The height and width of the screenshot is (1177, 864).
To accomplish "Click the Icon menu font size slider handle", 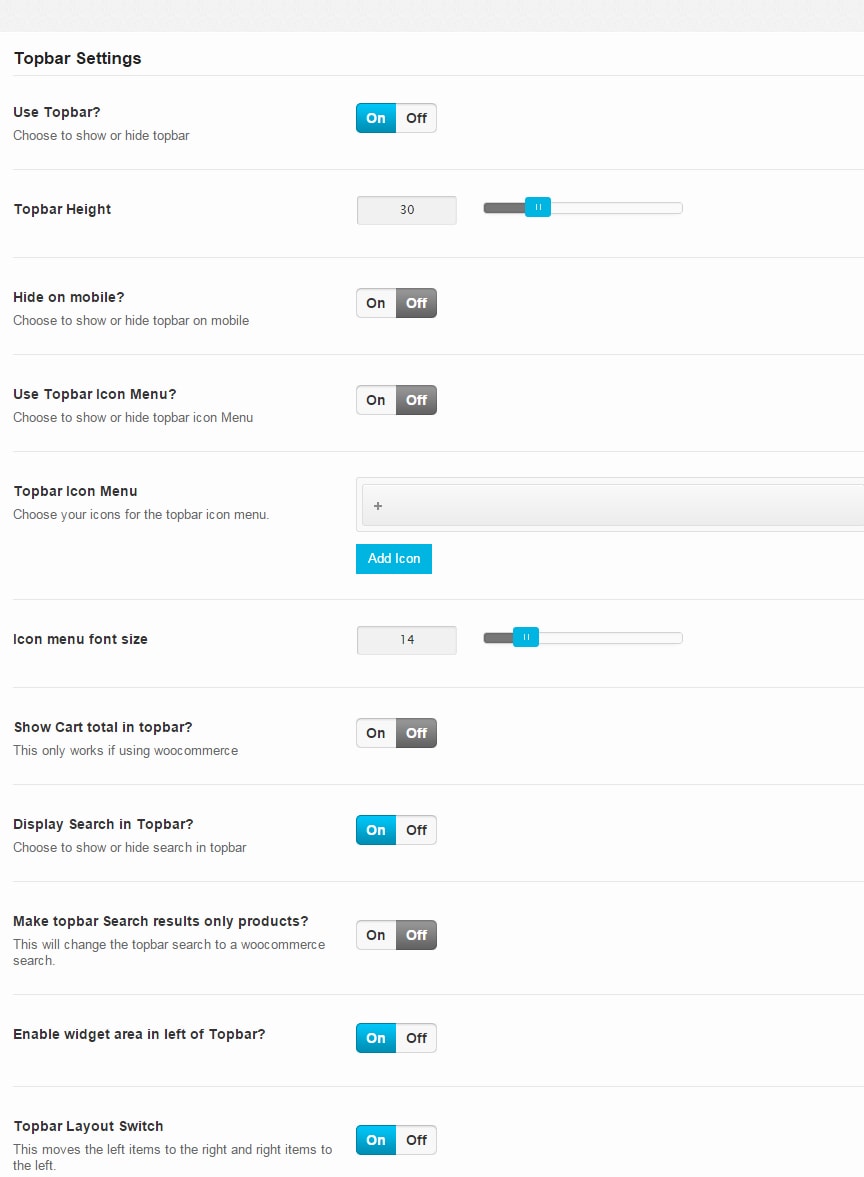I will [526, 637].
